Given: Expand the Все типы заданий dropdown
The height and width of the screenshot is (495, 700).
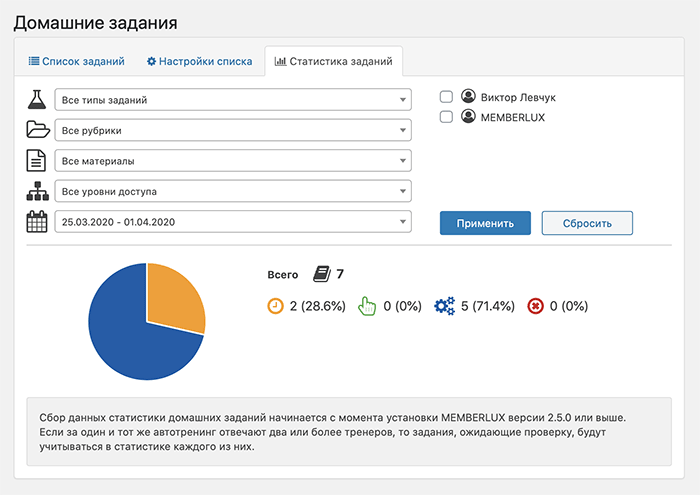Looking at the screenshot, I should pos(233,100).
